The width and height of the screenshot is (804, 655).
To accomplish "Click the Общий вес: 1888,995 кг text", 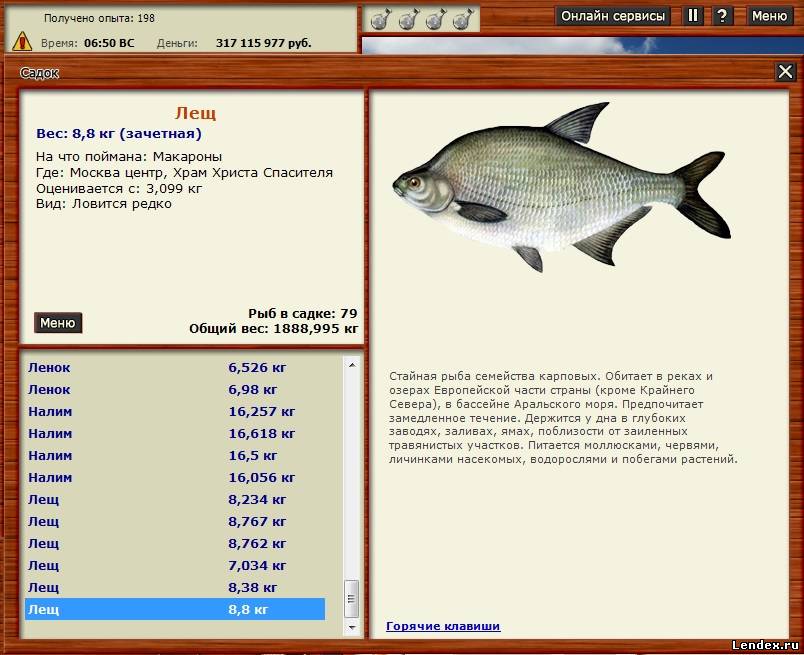I will [x=273, y=329].
